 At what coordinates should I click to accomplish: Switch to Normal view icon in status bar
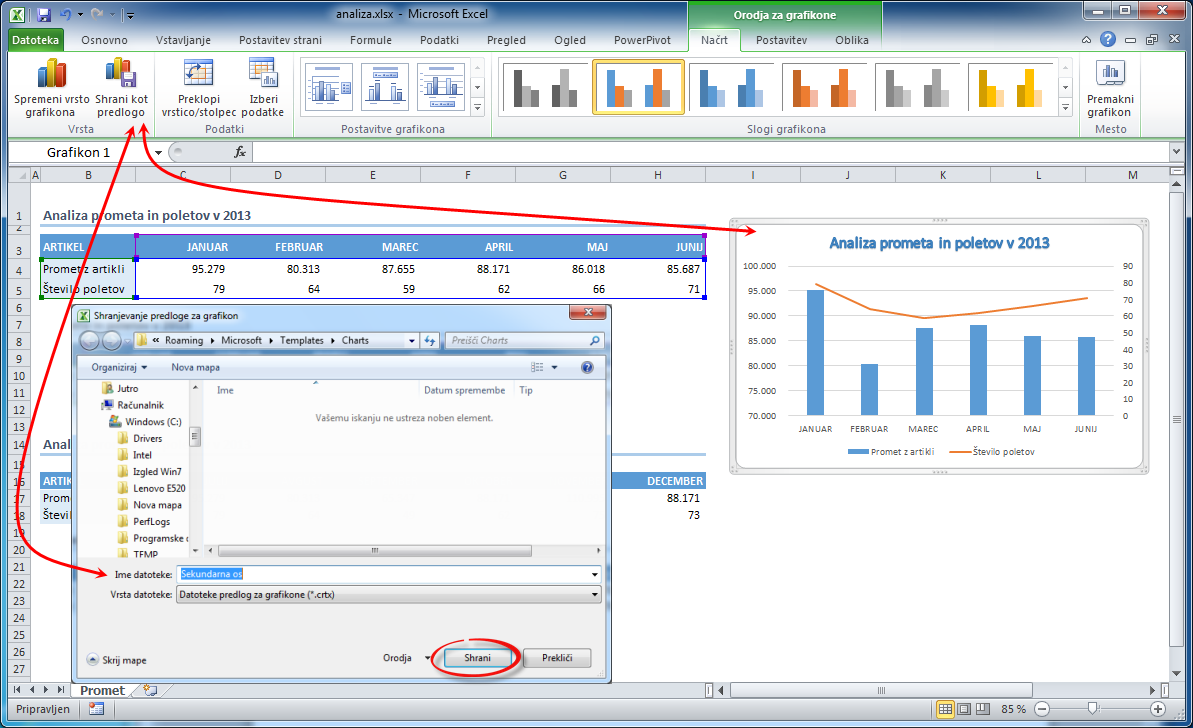coord(945,709)
